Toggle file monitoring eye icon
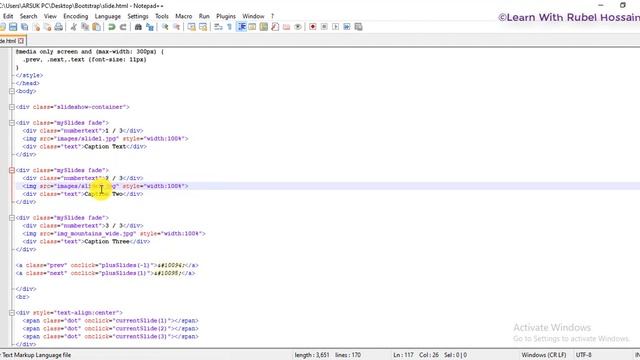The image size is (640, 360). pos(298,27)
